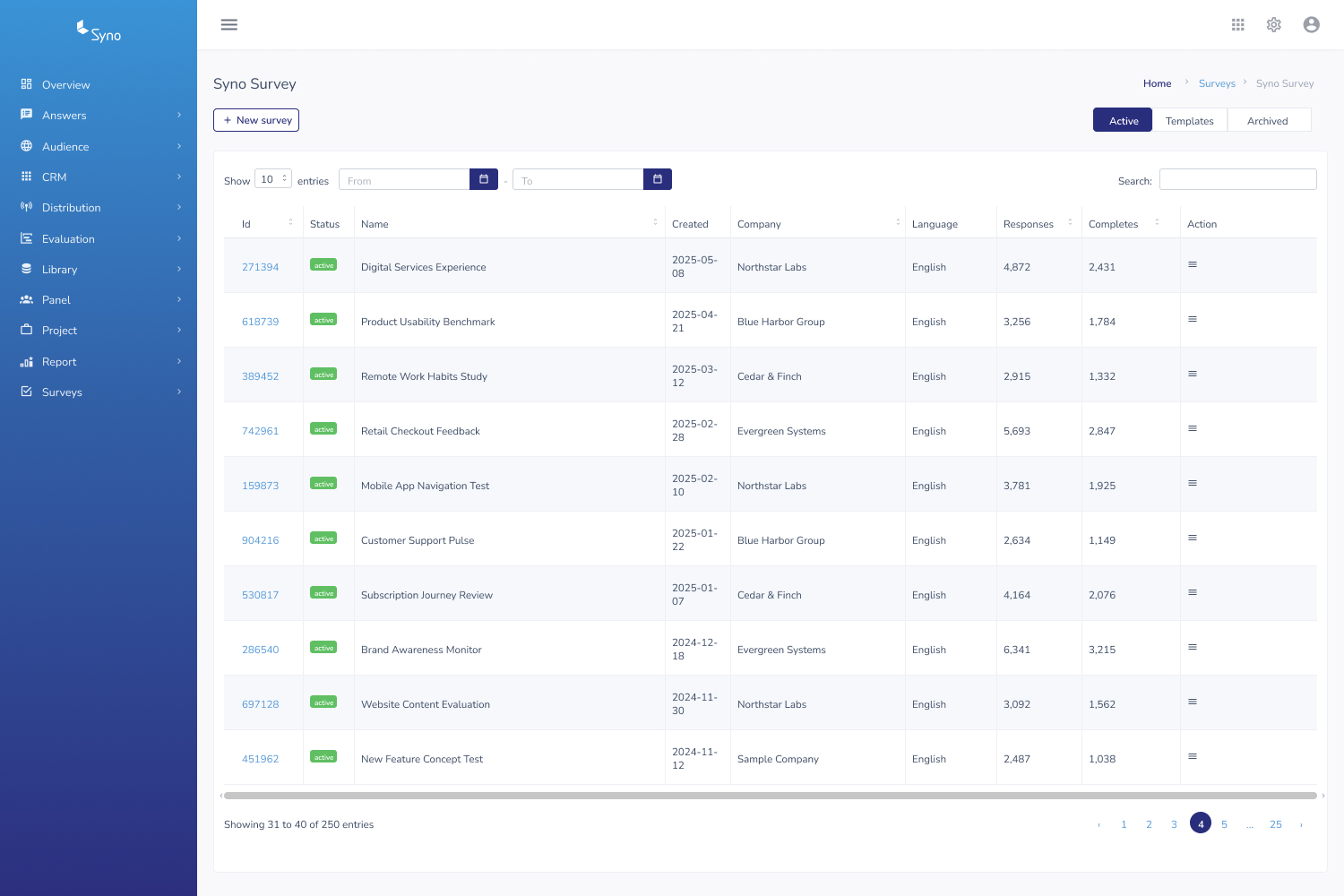
Task: Open the To date calendar picker
Action: 658,179
